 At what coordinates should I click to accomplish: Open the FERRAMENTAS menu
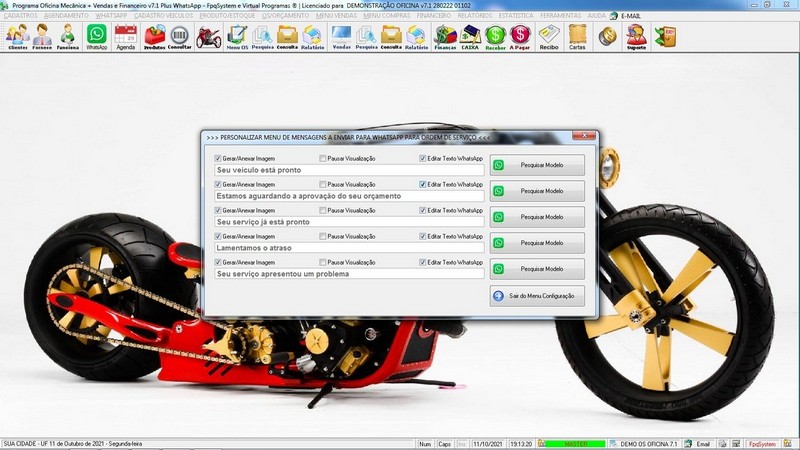click(x=560, y=16)
